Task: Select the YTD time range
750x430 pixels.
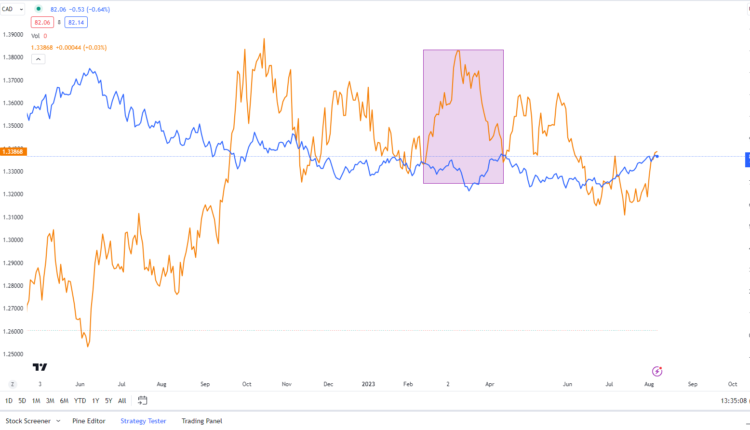Action: click(x=80, y=401)
